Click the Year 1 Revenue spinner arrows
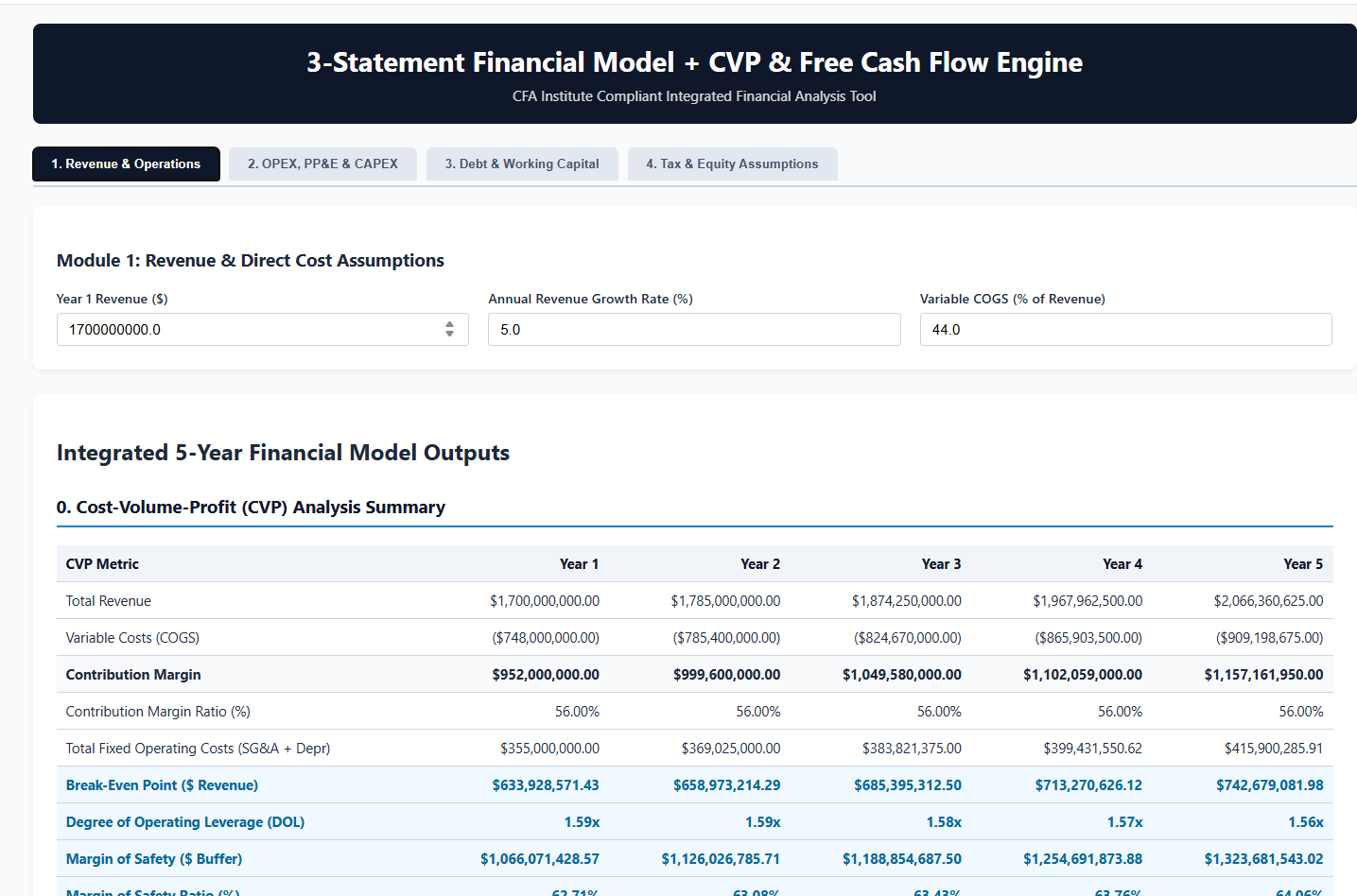The image size is (1357, 896). click(x=449, y=329)
